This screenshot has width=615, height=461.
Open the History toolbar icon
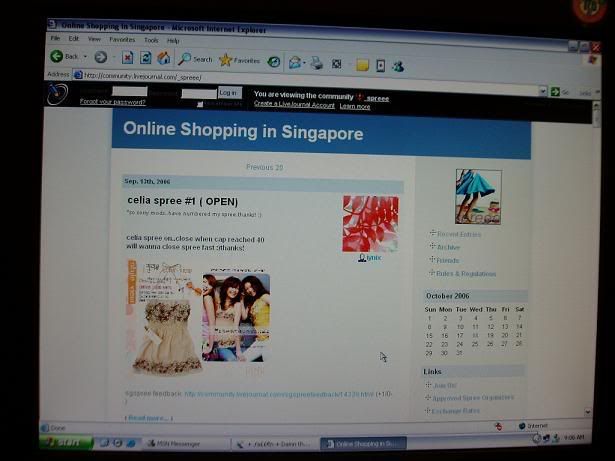[x=274, y=62]
